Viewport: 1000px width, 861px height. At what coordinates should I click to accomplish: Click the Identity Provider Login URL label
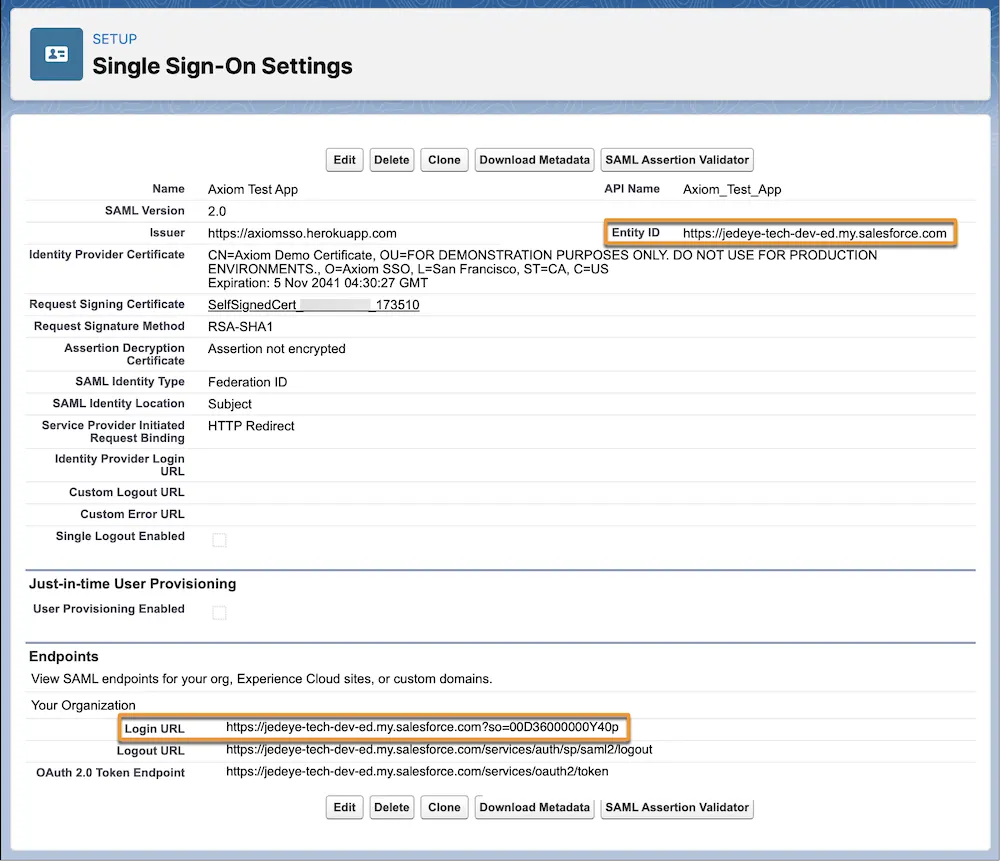(120, 465)
